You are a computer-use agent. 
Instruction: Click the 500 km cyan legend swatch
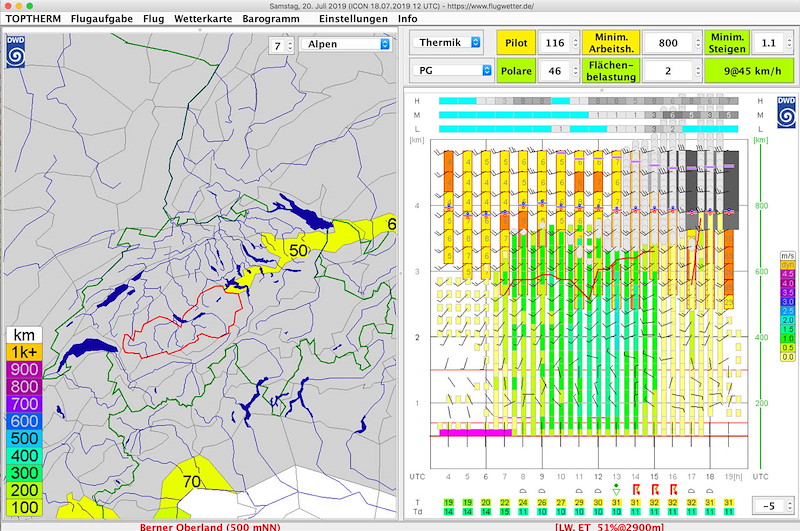coord(25,437)
